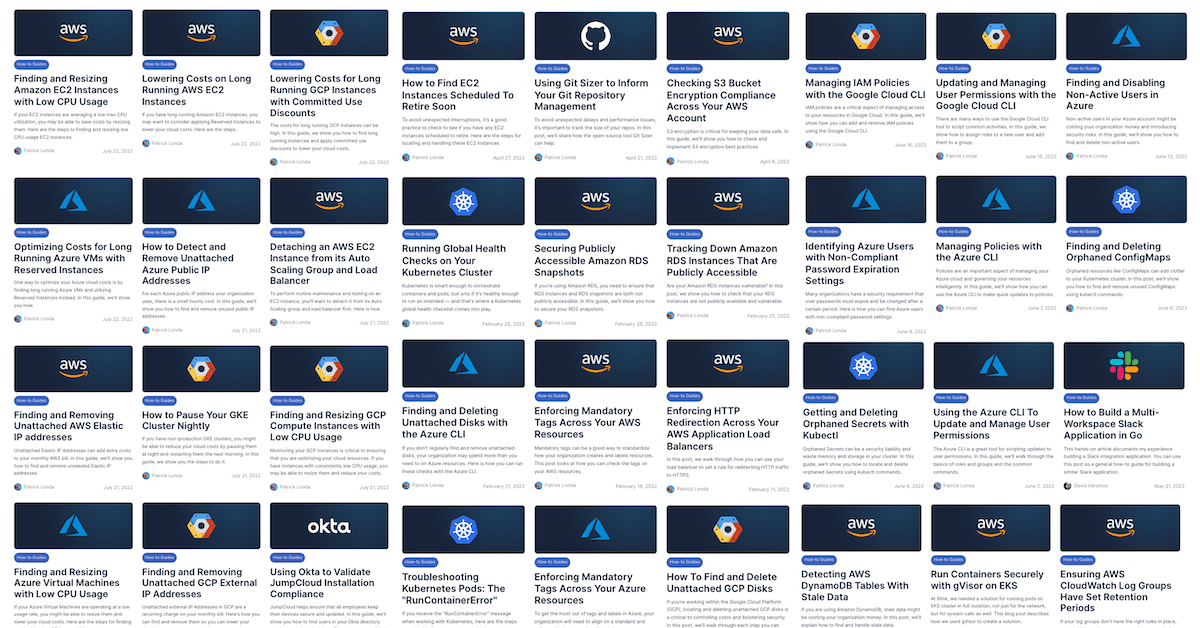
Task: Click the How-to Guides tag above Using Okta to Validate JumpCloud
Action: (x=288, y=560)
